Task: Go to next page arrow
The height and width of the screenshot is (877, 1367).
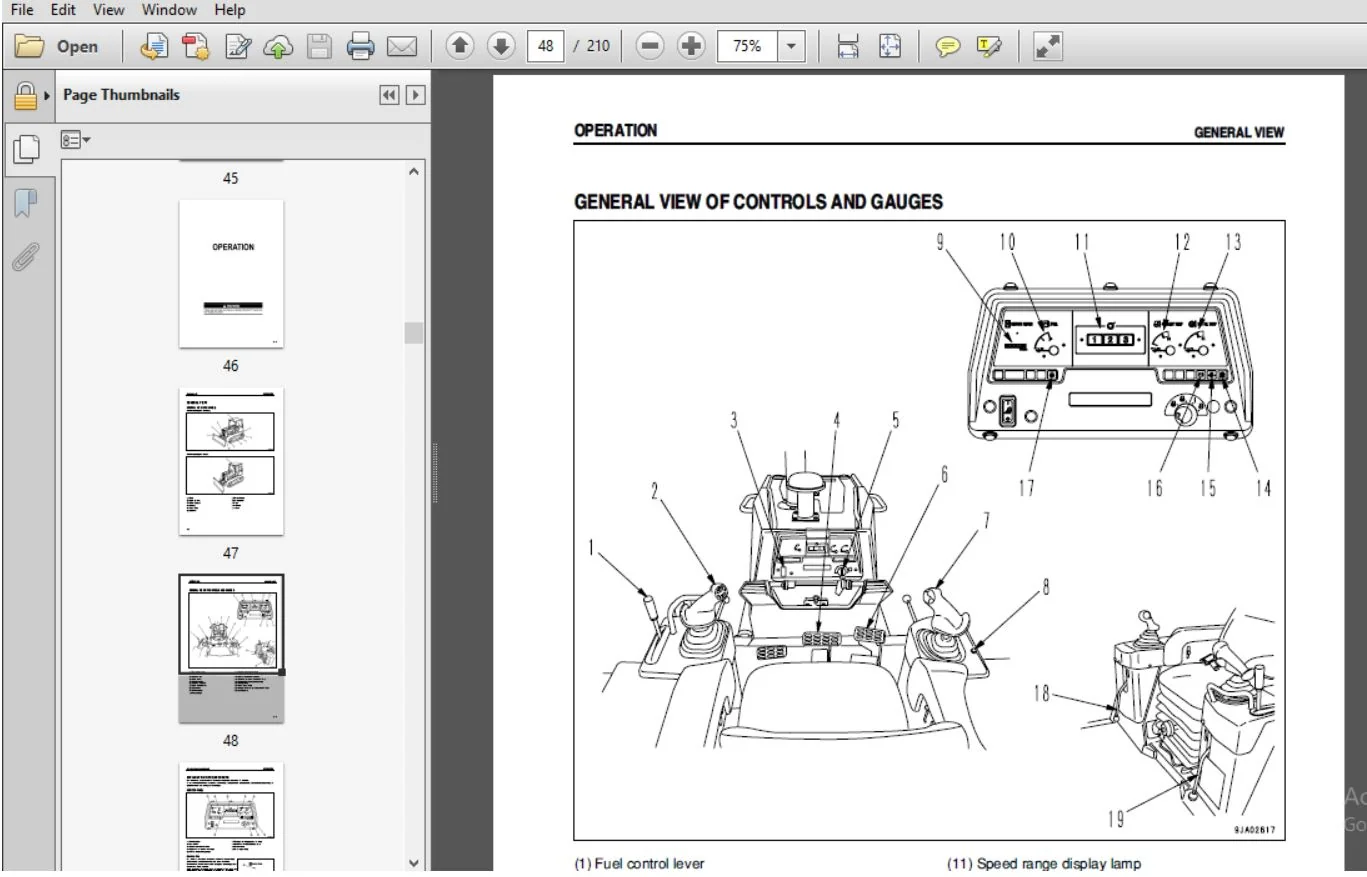Action: (x=501, y=46)
